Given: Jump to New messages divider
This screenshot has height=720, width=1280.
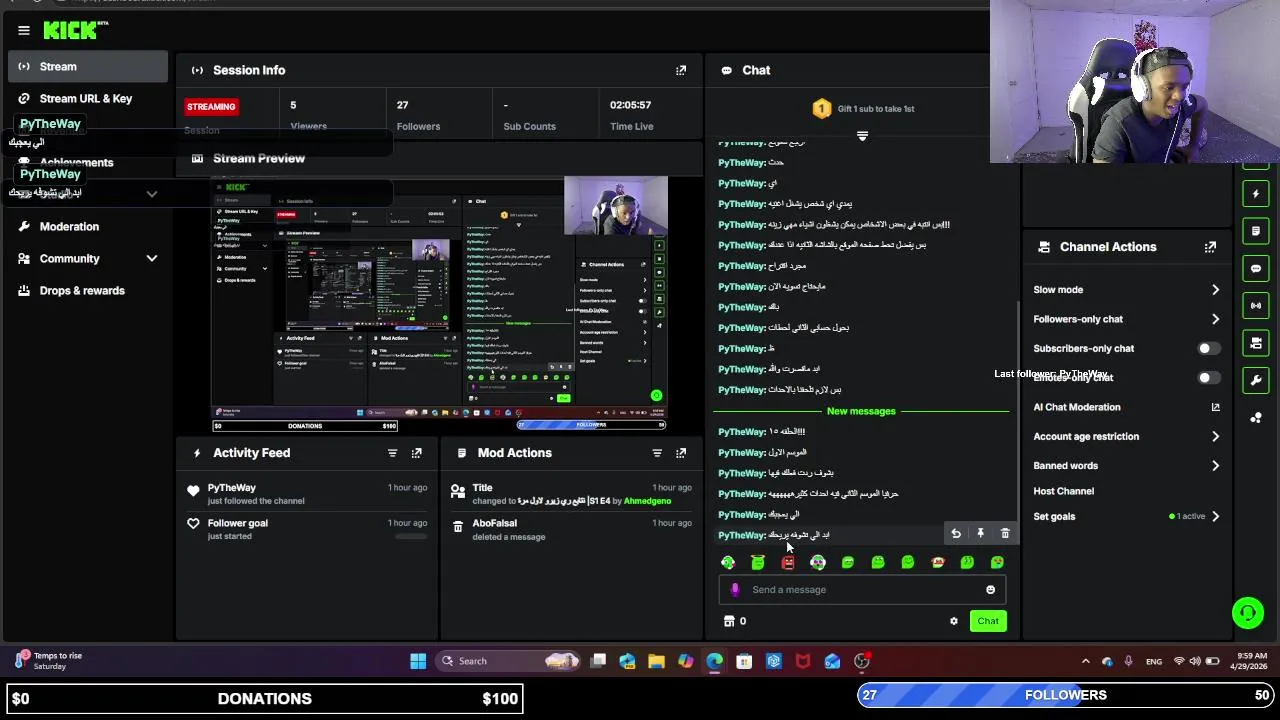Looking at the screenshot, I should click(x=861, y=411).
